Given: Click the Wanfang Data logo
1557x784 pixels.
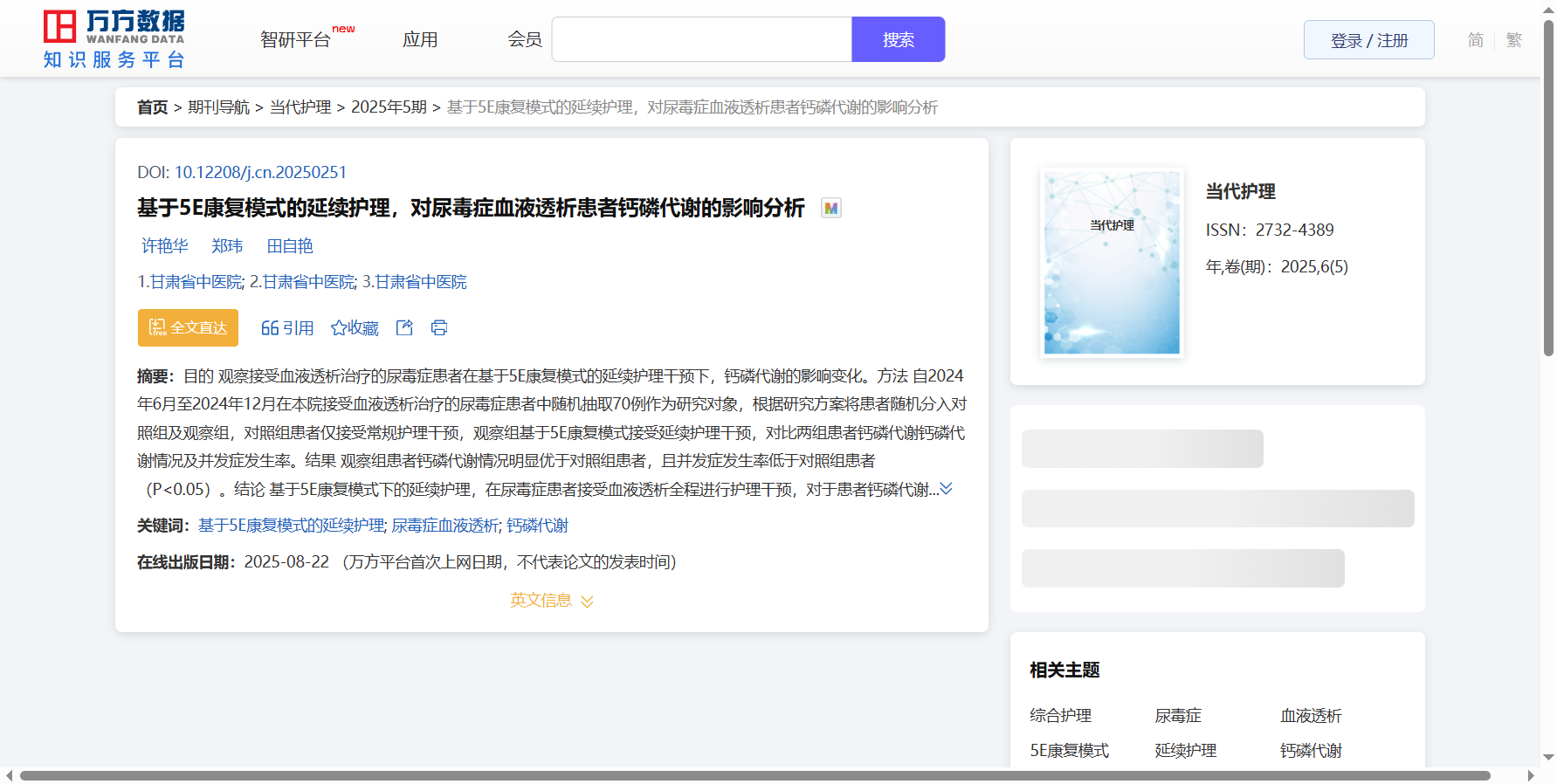Looking at the screenshot, I should click(114, 39).
